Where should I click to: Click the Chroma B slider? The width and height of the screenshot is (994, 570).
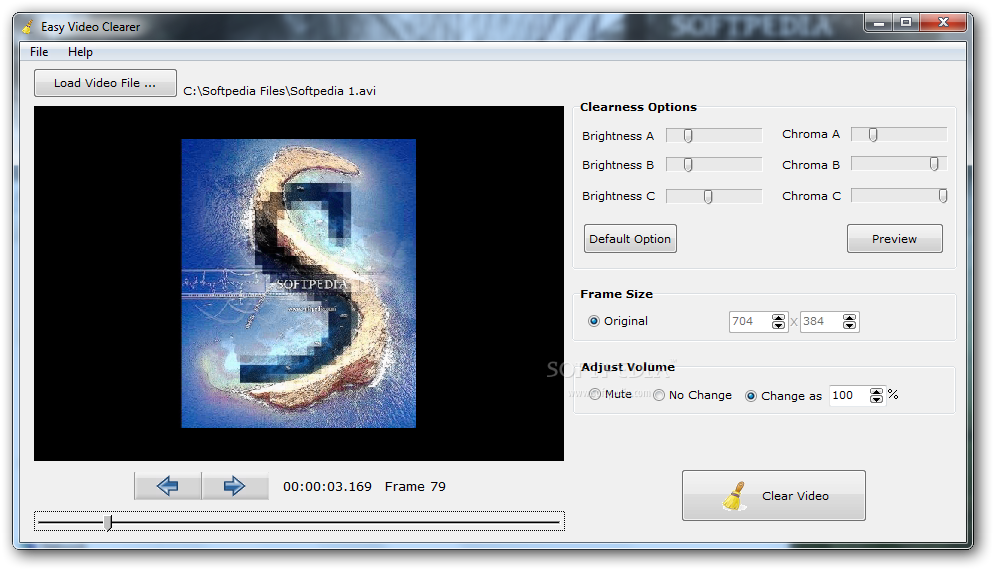pos(899,164)
